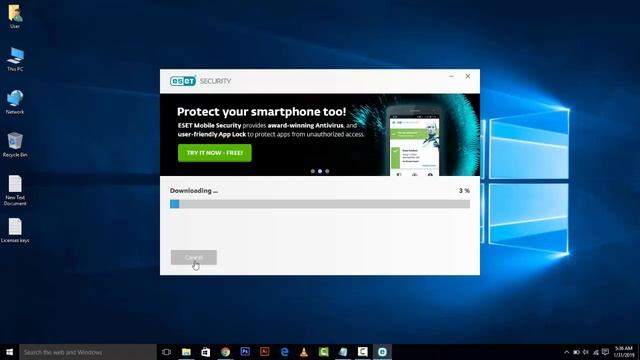640x360 pixels.
Task: Open the green Camtasia taskbar icon
Action: click(324, 352)
